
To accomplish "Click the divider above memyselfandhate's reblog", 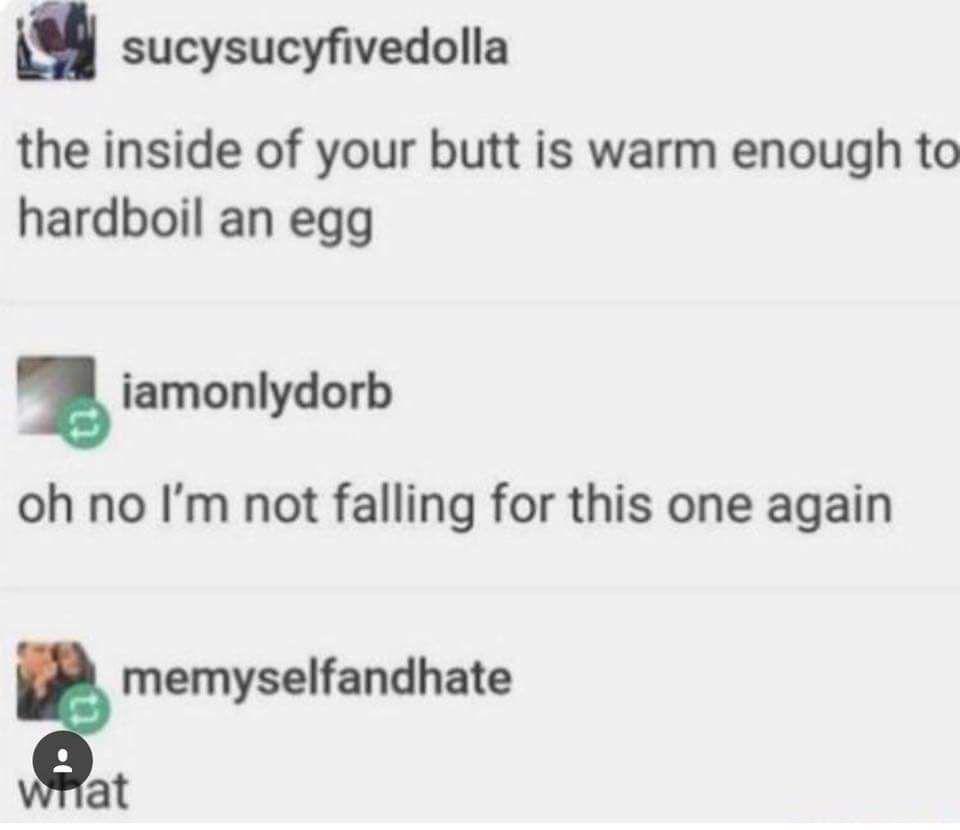I will click(x=480, y=589).
